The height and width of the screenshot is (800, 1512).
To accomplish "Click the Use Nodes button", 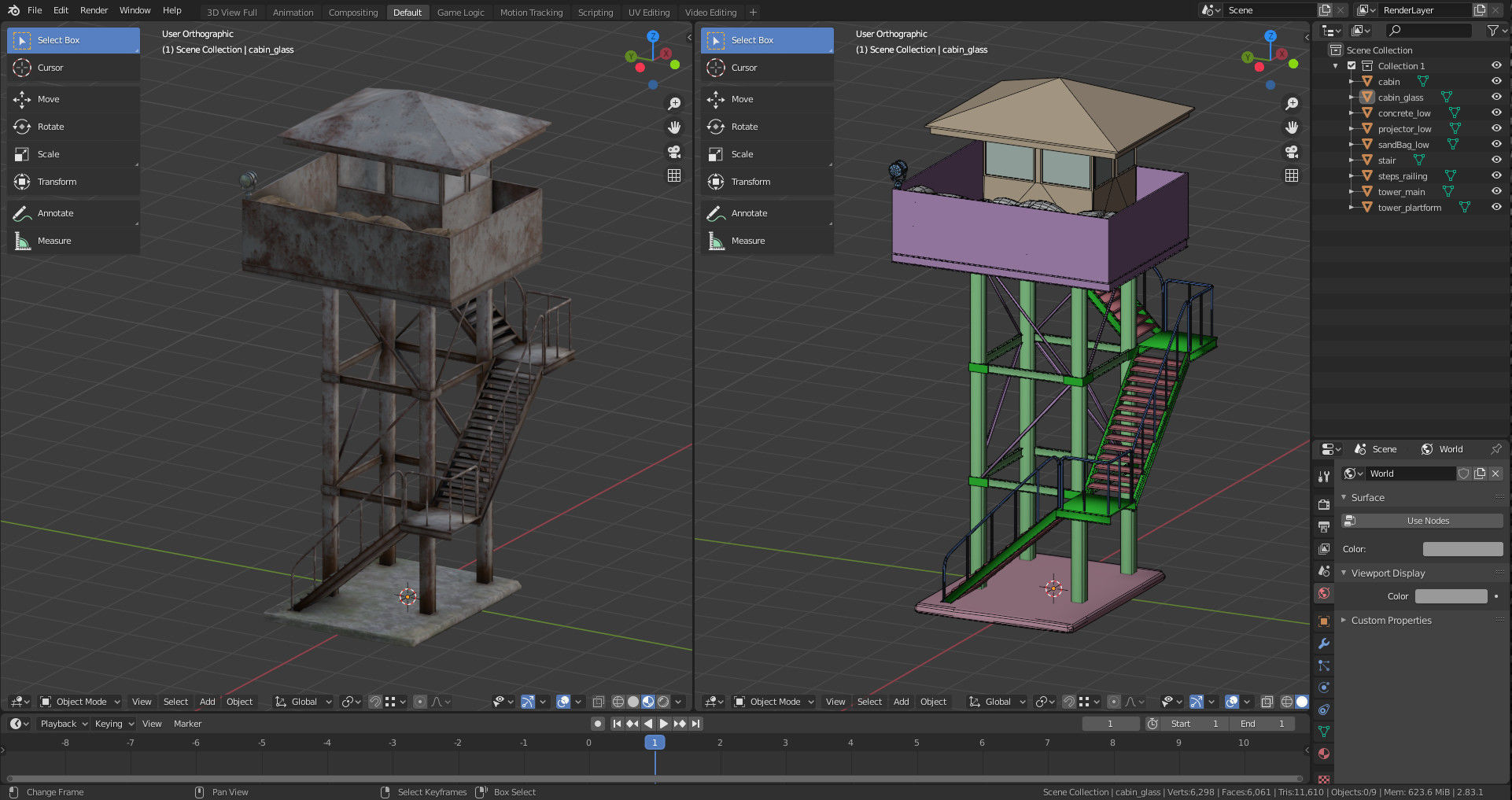I will tap(1422, 521).
